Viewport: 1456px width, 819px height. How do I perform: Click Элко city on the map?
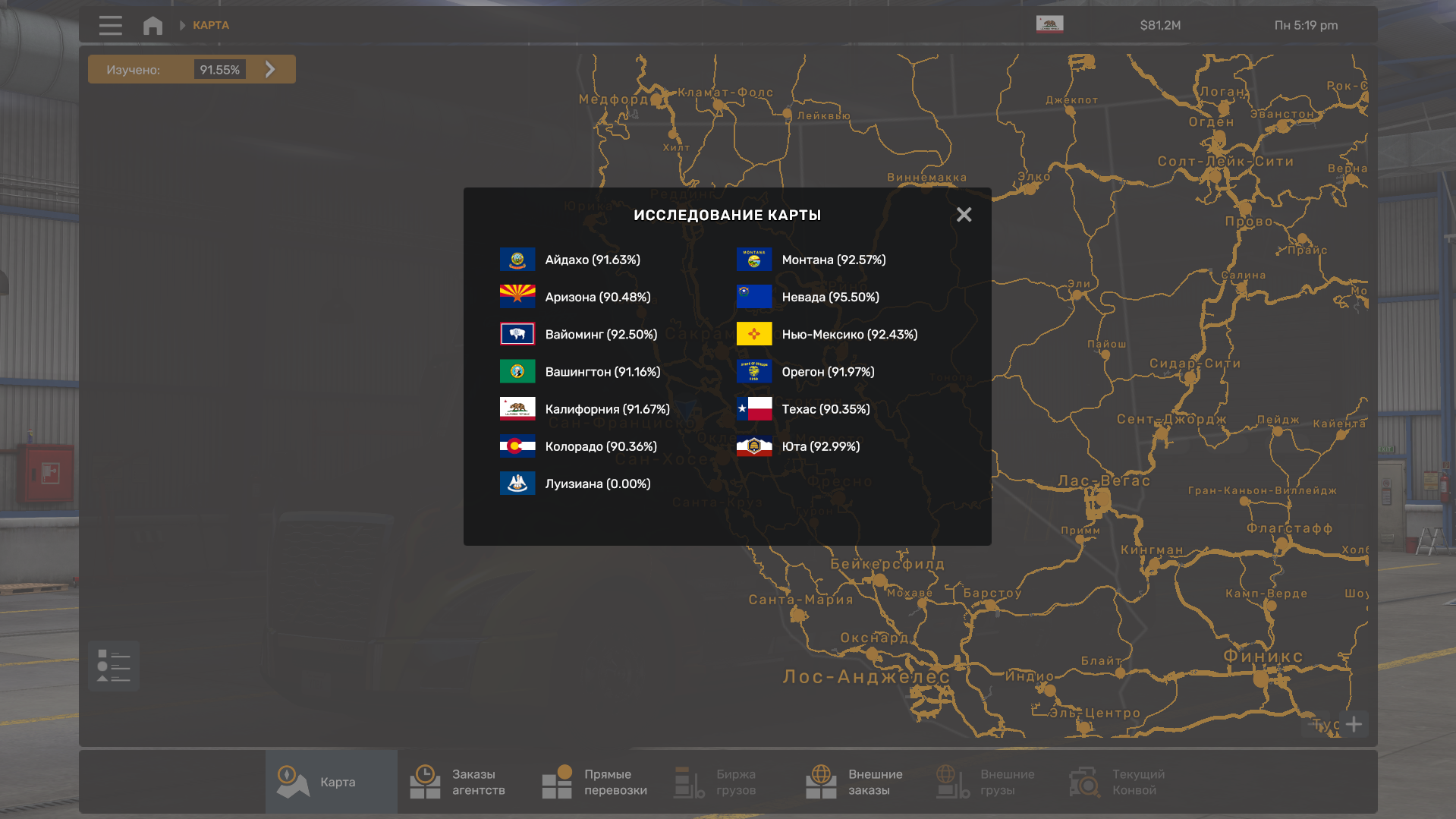1034,177
